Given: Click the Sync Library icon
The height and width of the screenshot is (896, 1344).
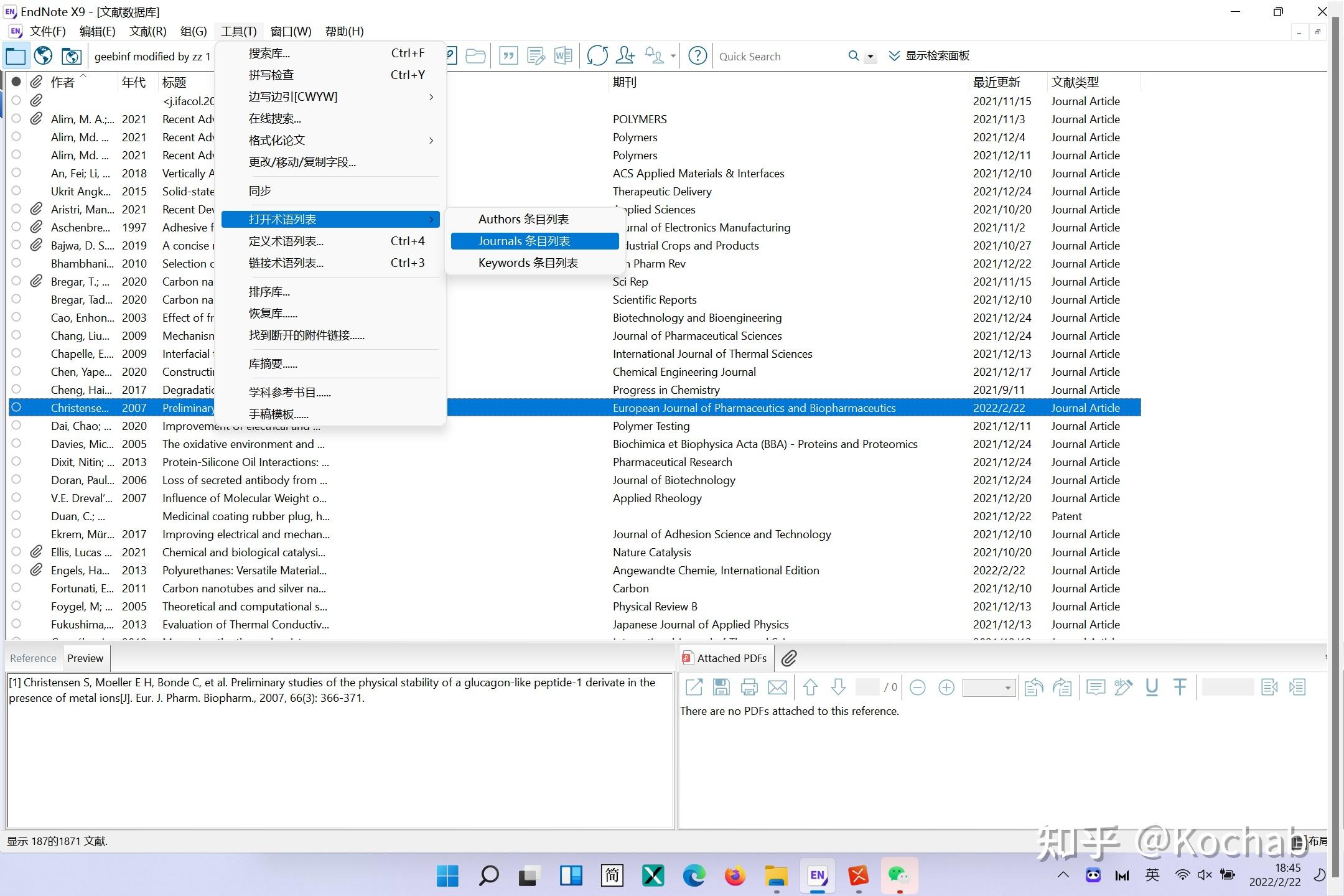Looking at the screenshot, I should [597, 56].
